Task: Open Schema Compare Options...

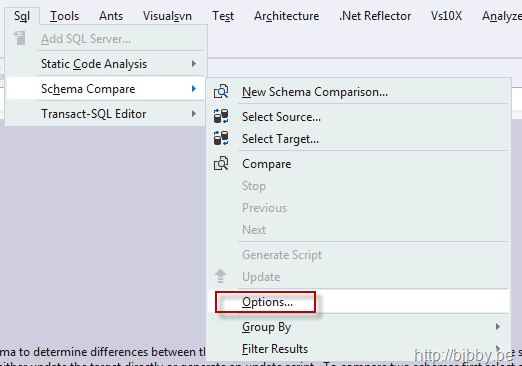Action: click(358, 302)
